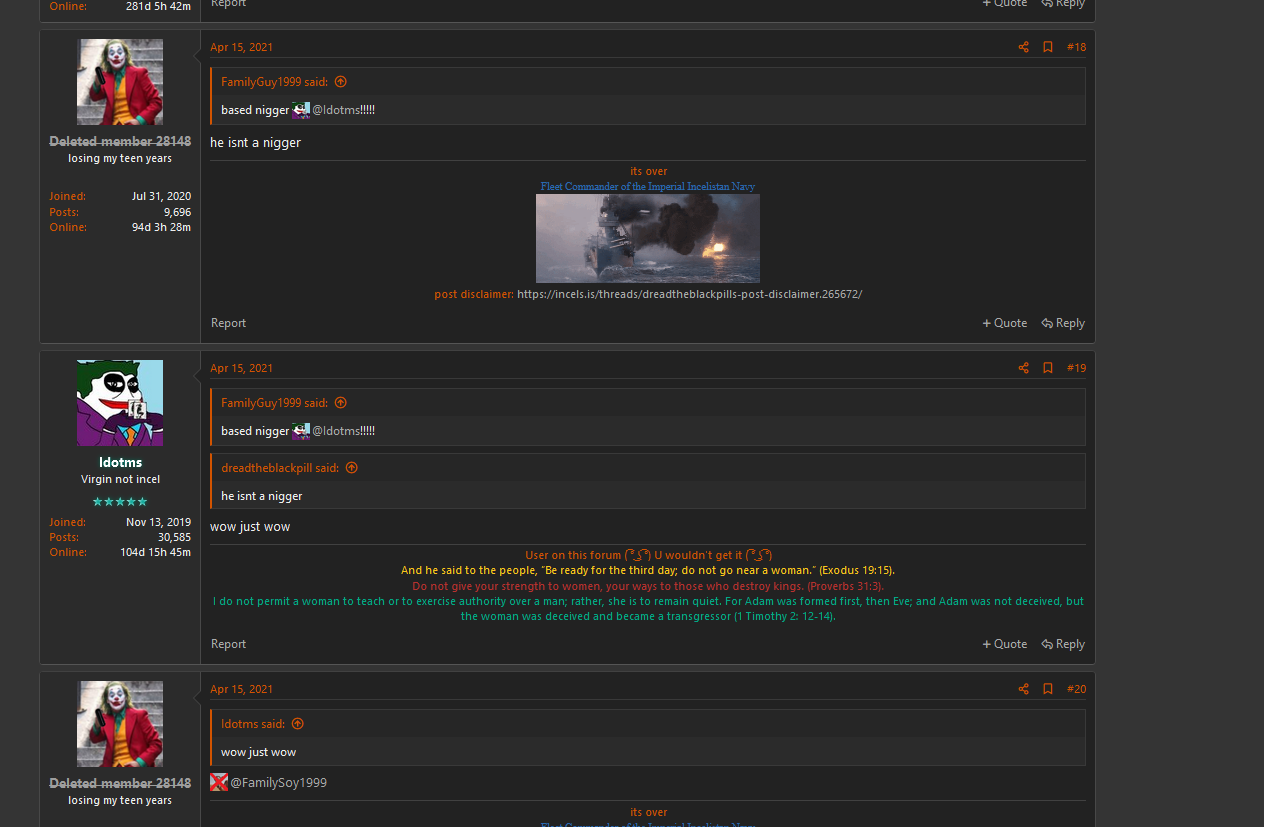Jump to quoted dreadtheblackpill post arrow
Screen dimensions: 1264x827
(x=351, y=468)
